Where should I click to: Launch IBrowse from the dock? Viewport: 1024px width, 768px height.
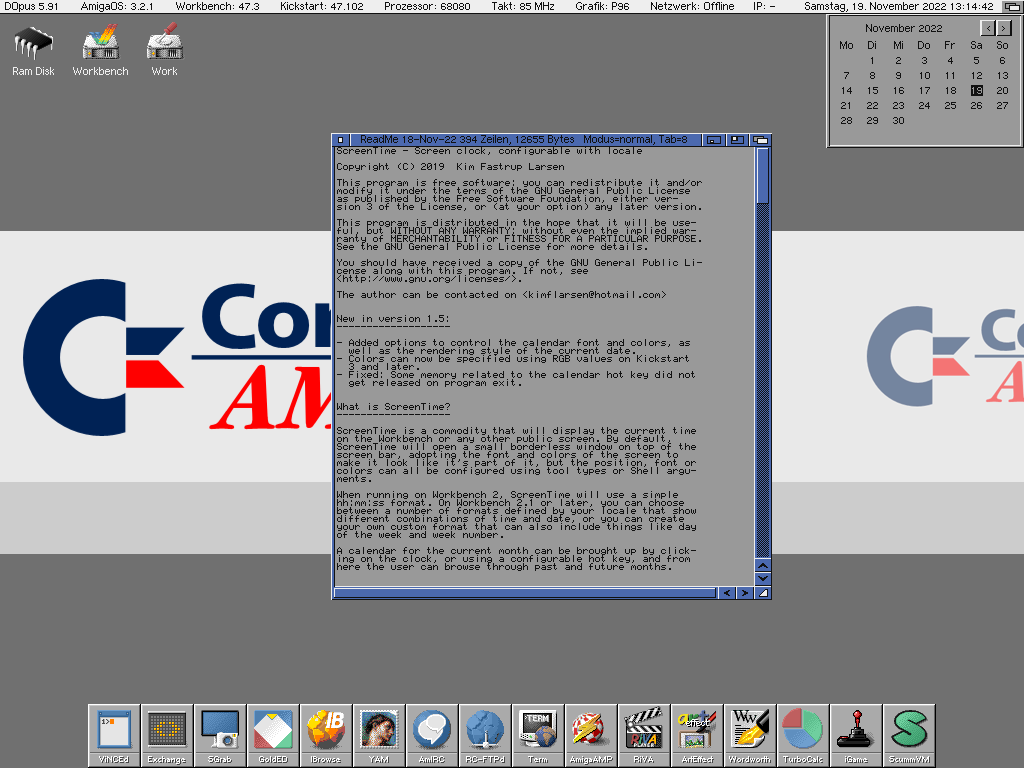pos(326,735)
